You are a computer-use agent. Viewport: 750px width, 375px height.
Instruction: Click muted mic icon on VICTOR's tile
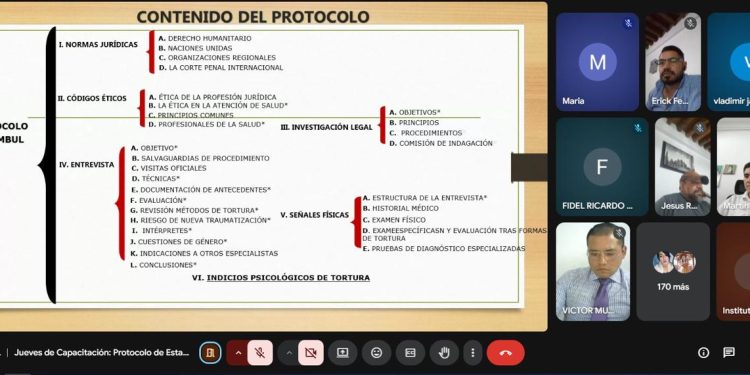point(620,232)
